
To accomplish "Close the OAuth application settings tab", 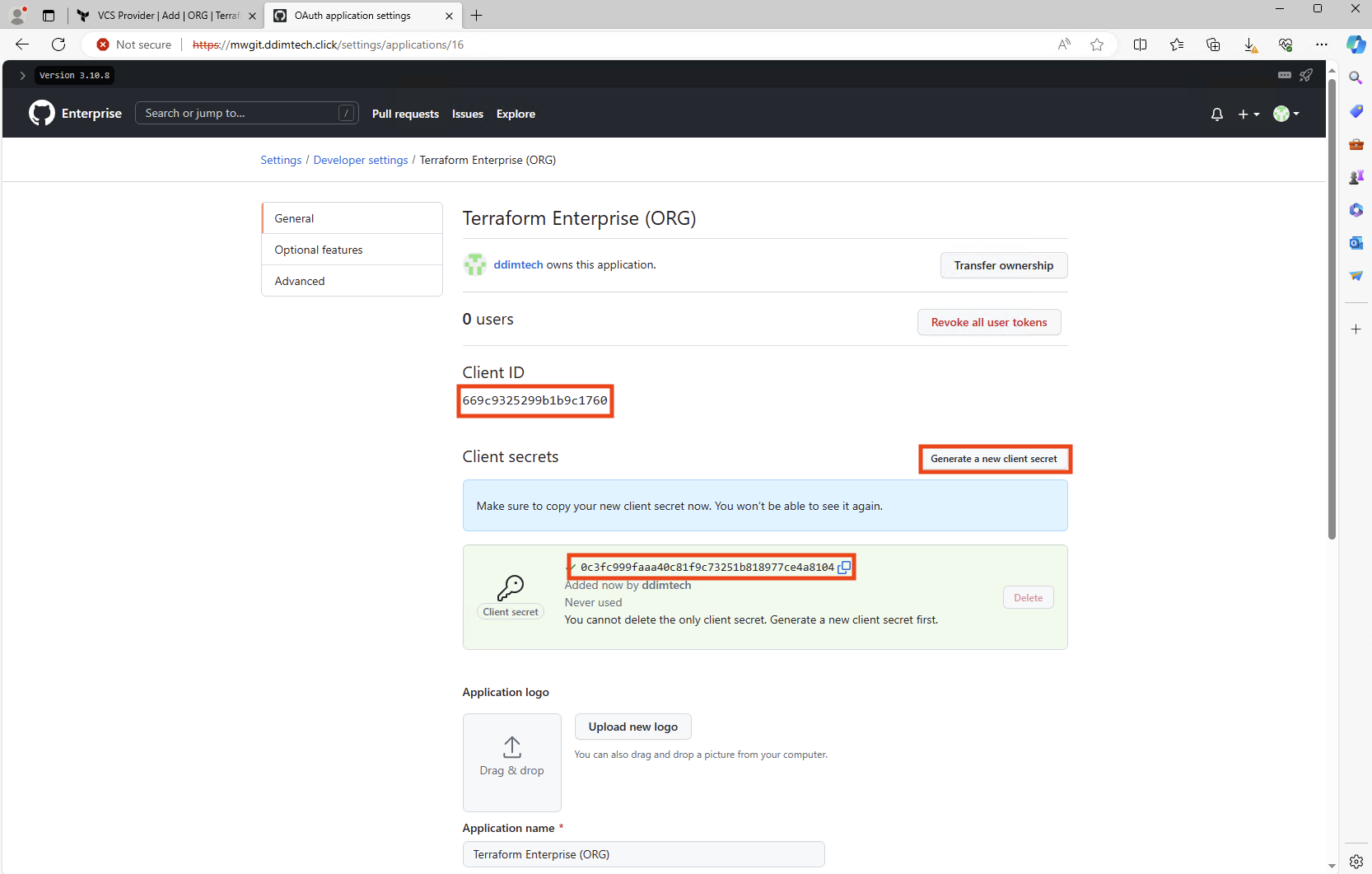I will (449, 16).
